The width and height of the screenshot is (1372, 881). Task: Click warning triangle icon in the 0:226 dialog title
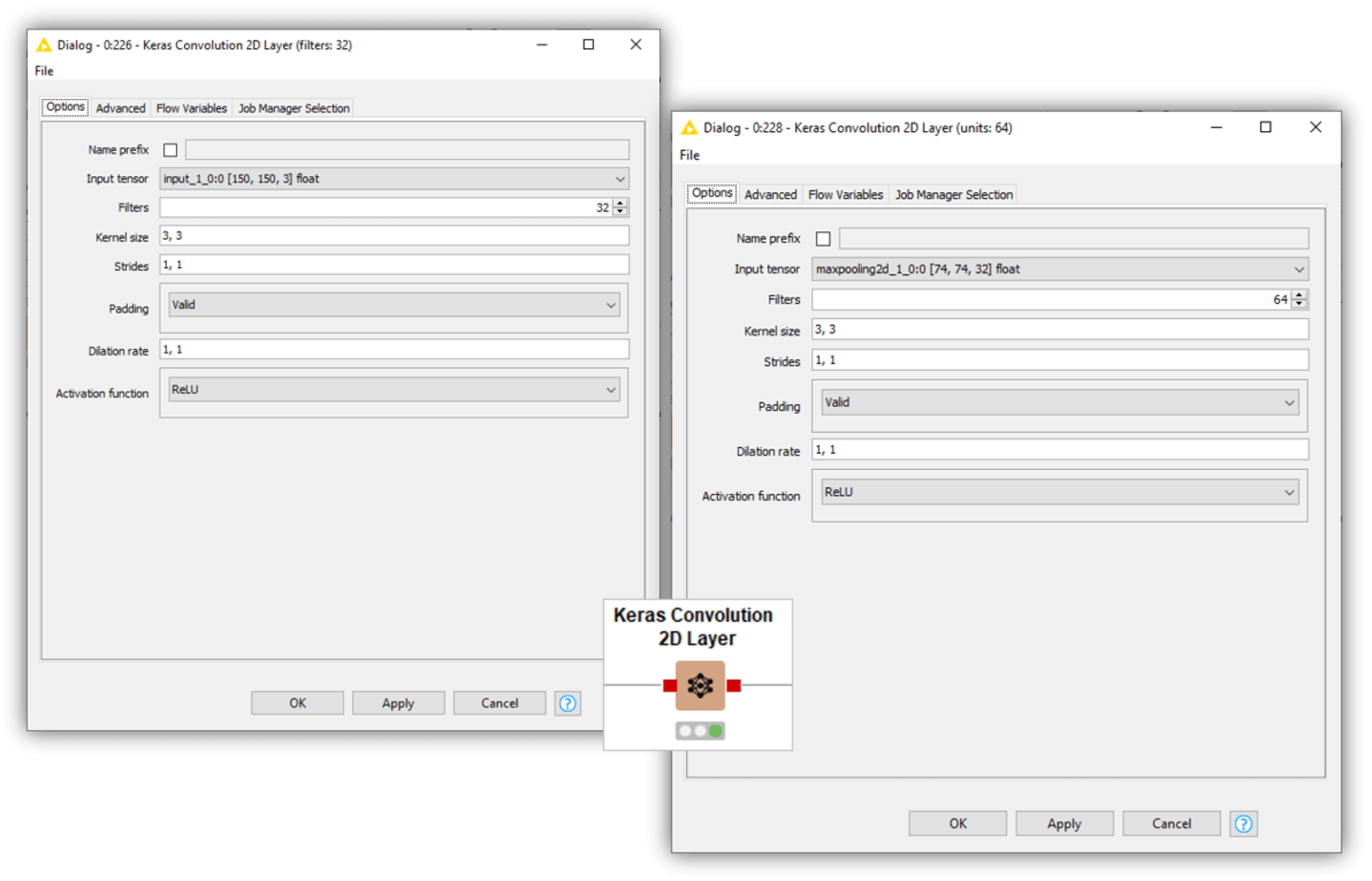pos(44,45)
